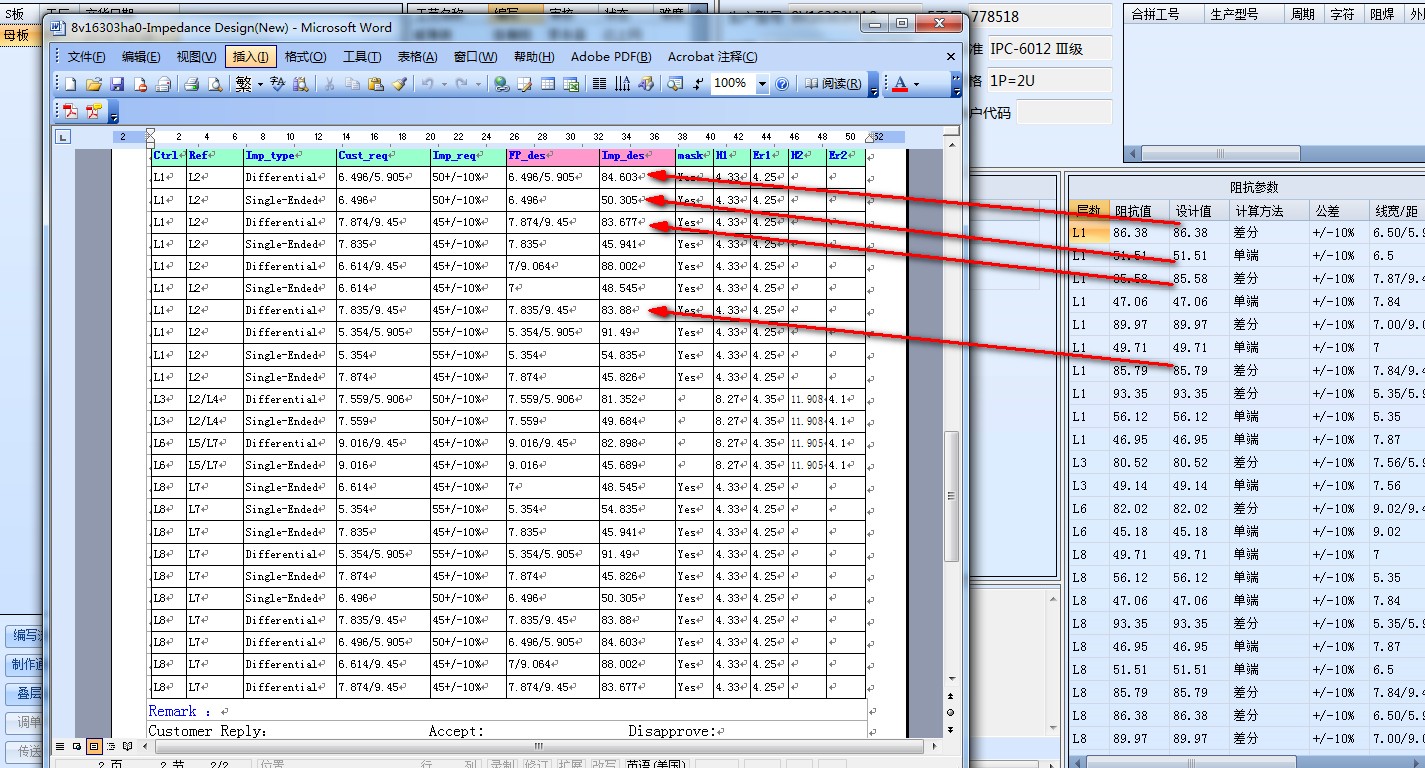1425x768 pixels.
Task: Click the research binoculars icon
Action: click(301, 84)
